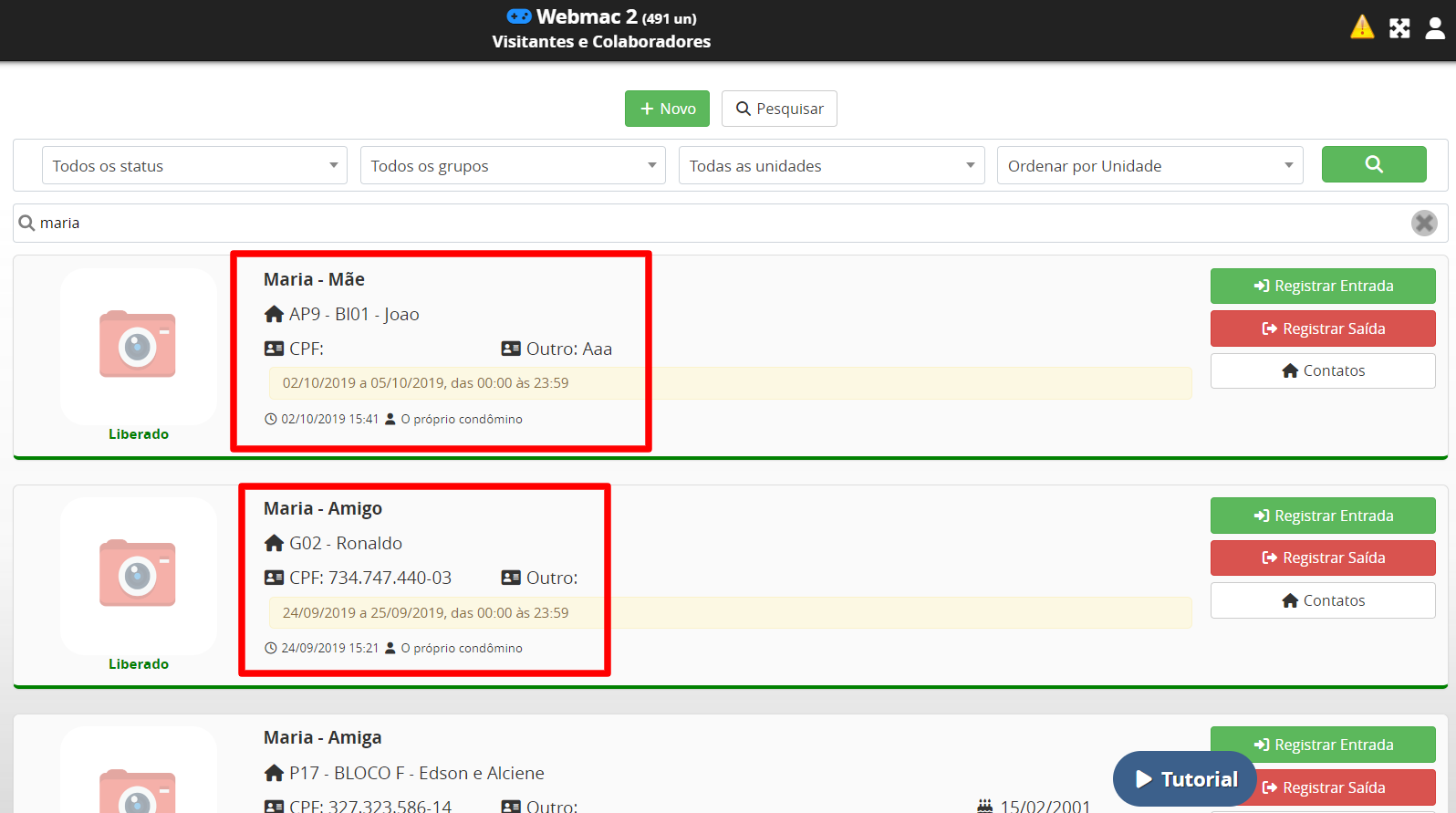This screenshot has height=813, width=1456.
Task: Open the Todos os status dropdown
Action: [194, 166]
